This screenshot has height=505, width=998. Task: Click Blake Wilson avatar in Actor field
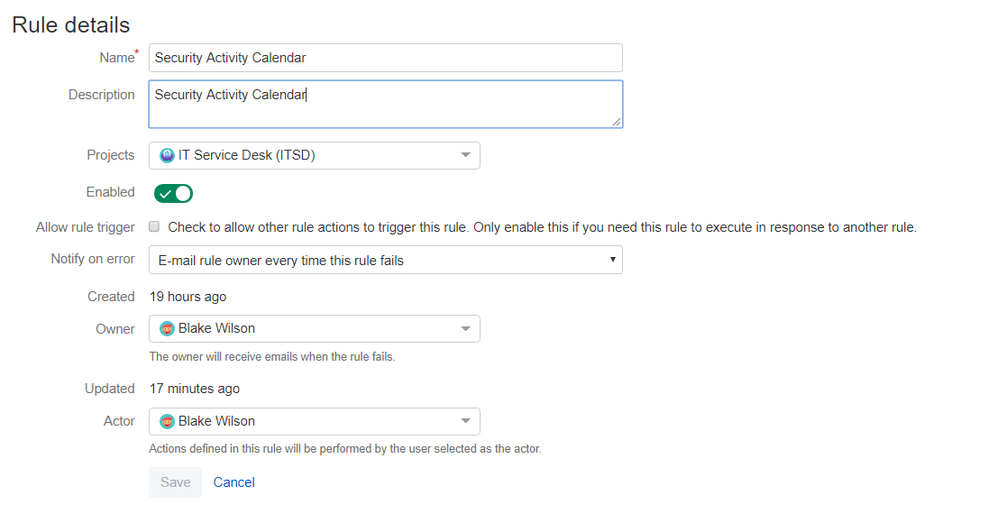point(167,422)
